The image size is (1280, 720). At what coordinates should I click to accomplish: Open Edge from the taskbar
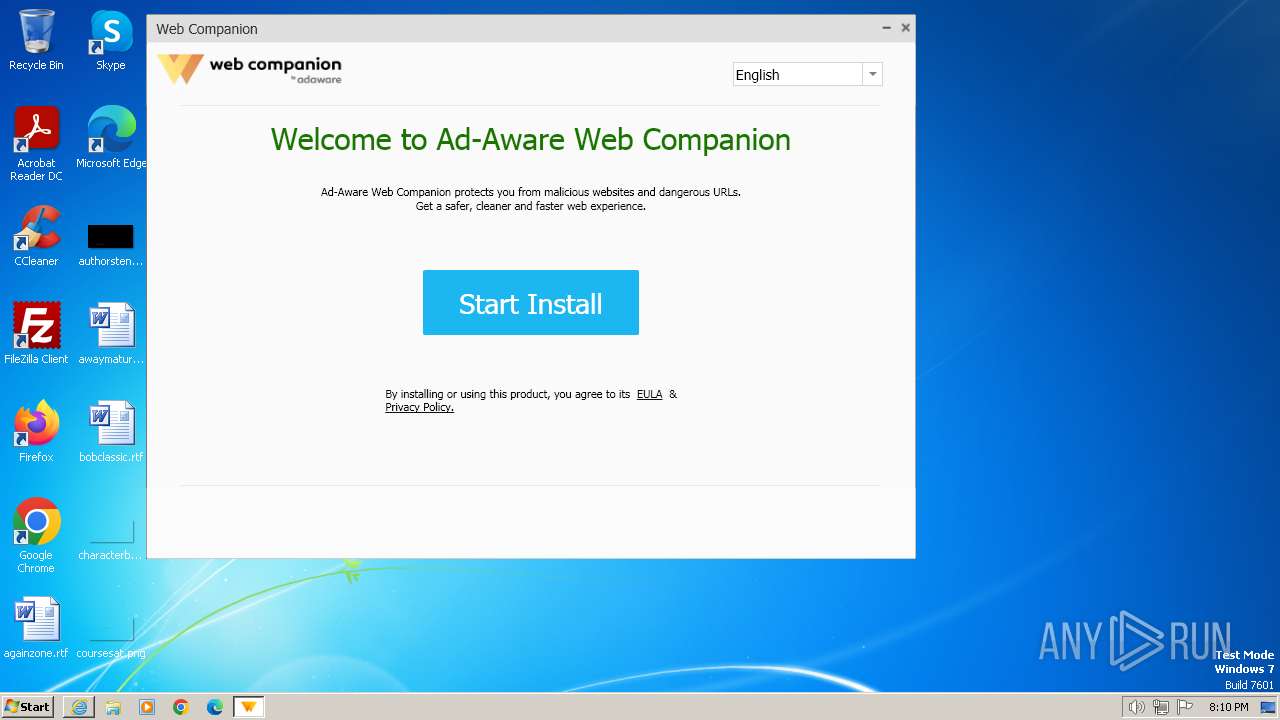[x=215, y=707]
